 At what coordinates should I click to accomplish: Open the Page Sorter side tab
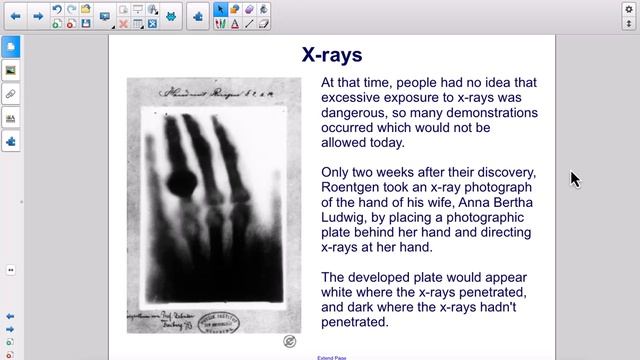tap(11, 47)
